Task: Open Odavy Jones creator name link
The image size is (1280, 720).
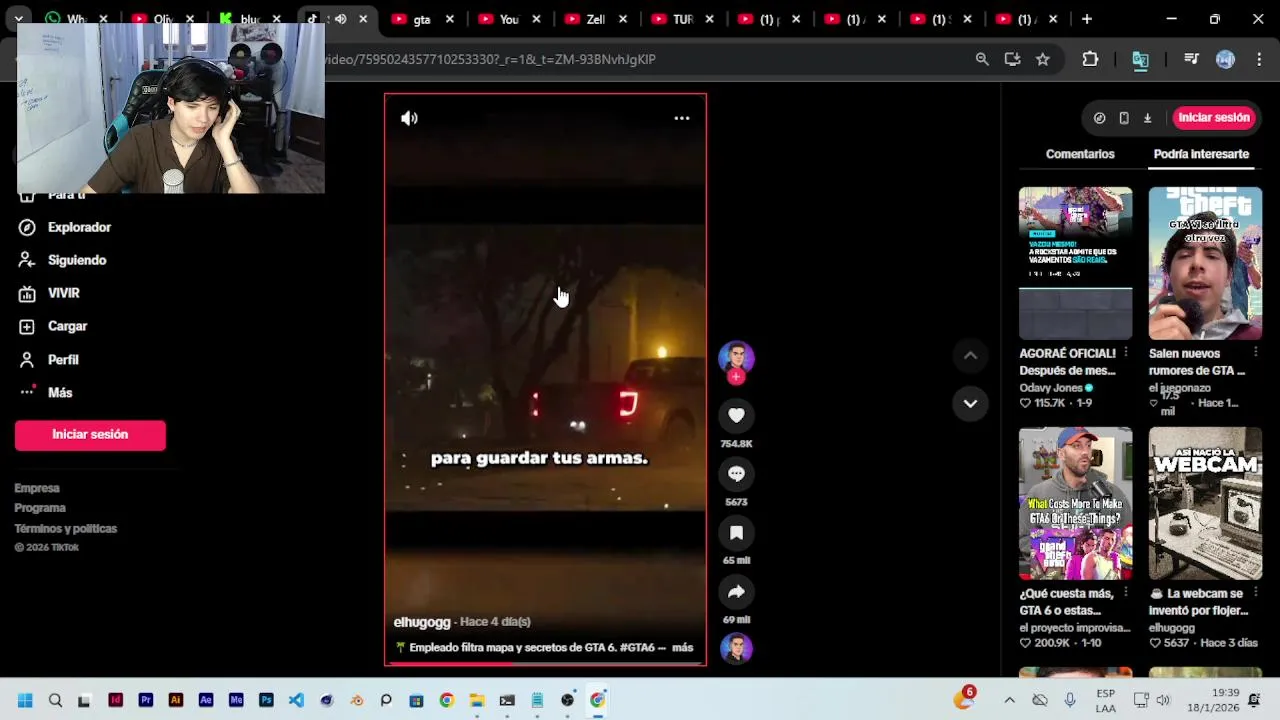Action: (x=1051, y=388)
